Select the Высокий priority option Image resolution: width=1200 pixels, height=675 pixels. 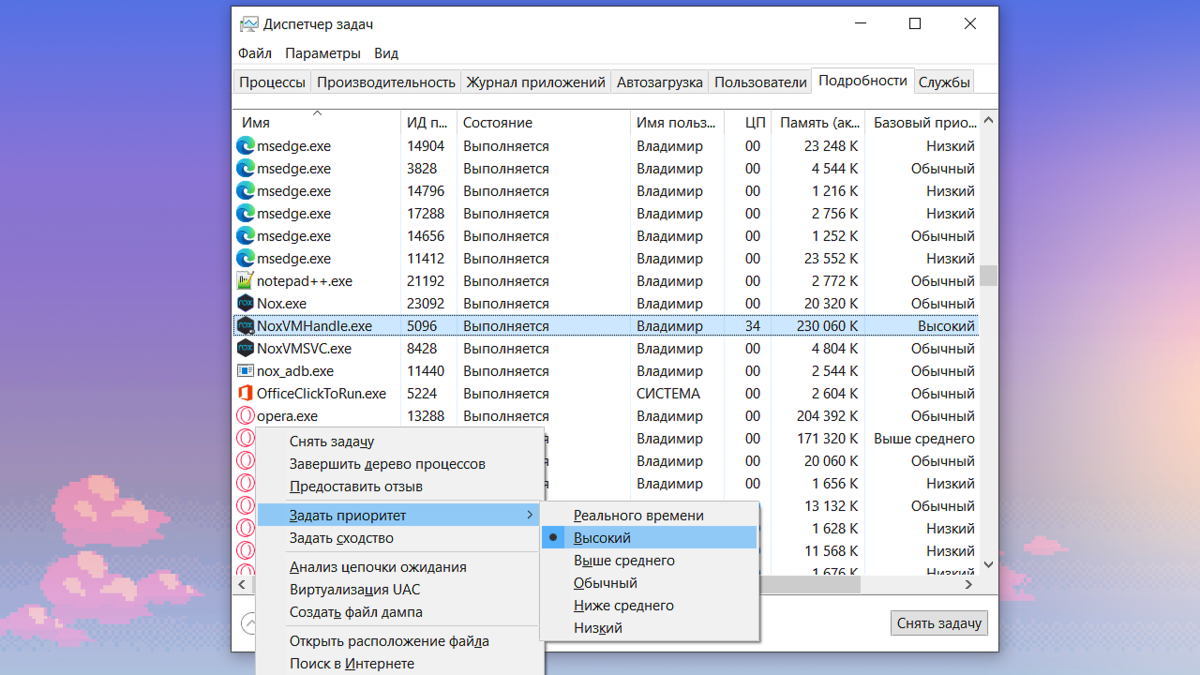point(649,538)
